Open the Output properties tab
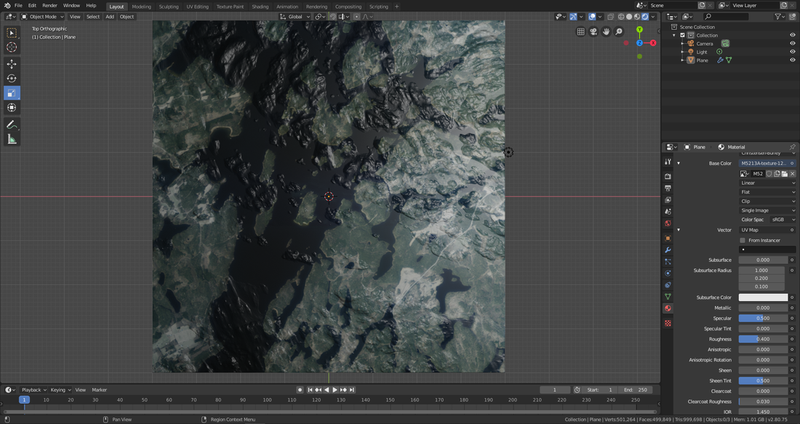Screen dimensions: 800x424 [x=668, y=188]
